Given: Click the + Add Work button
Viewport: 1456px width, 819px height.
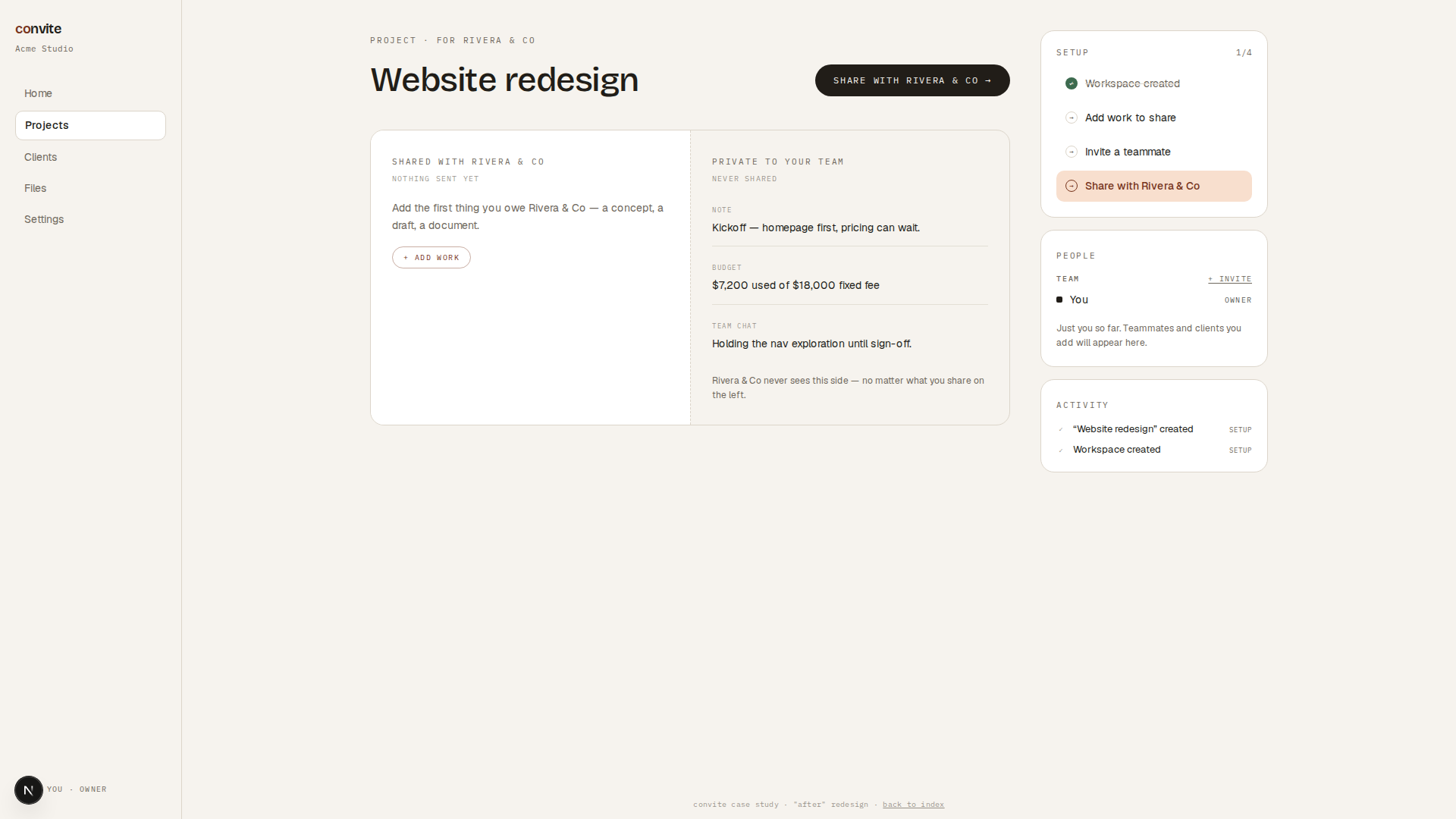Looking at the screenshot, I should pos(431,258).
